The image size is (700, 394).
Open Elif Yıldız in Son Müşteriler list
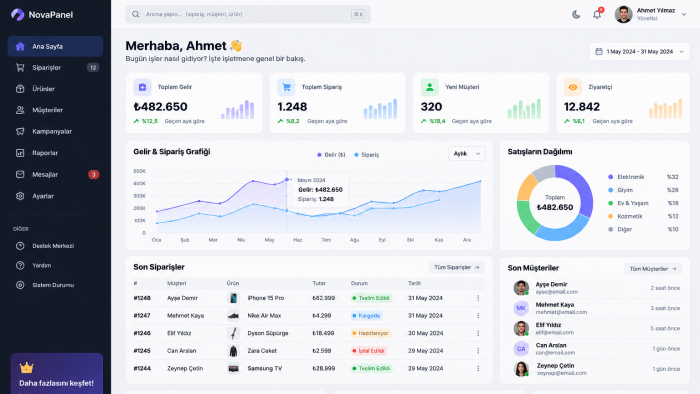tap(596, 328)
